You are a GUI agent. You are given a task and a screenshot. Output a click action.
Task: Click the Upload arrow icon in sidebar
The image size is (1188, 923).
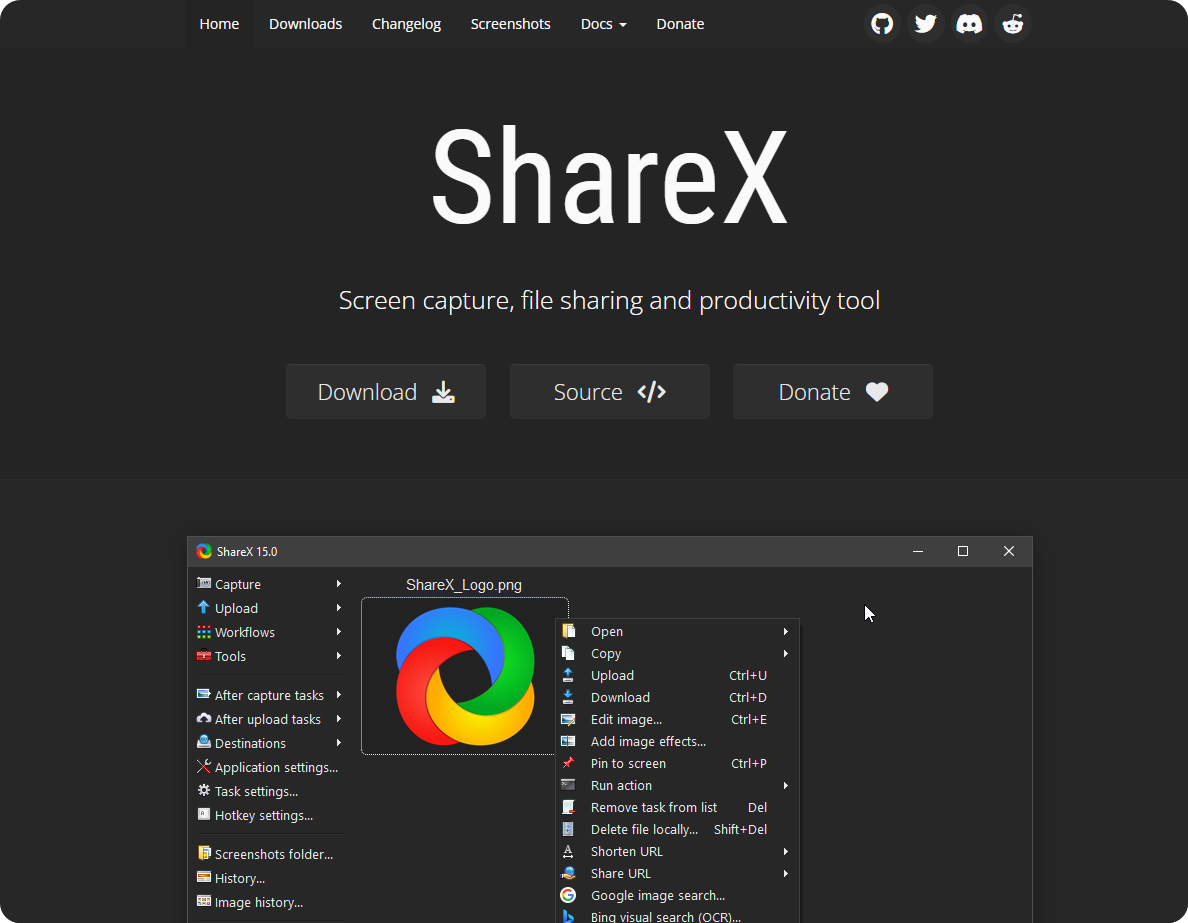coord(203,607)
